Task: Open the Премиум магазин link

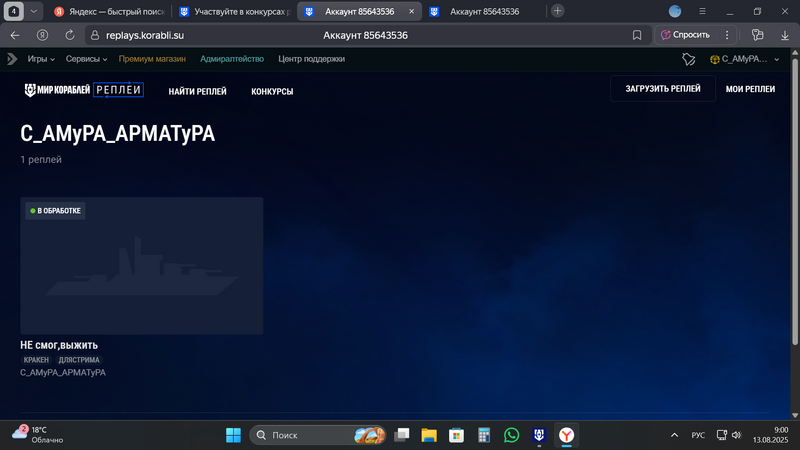Action: tap(152, 59)
